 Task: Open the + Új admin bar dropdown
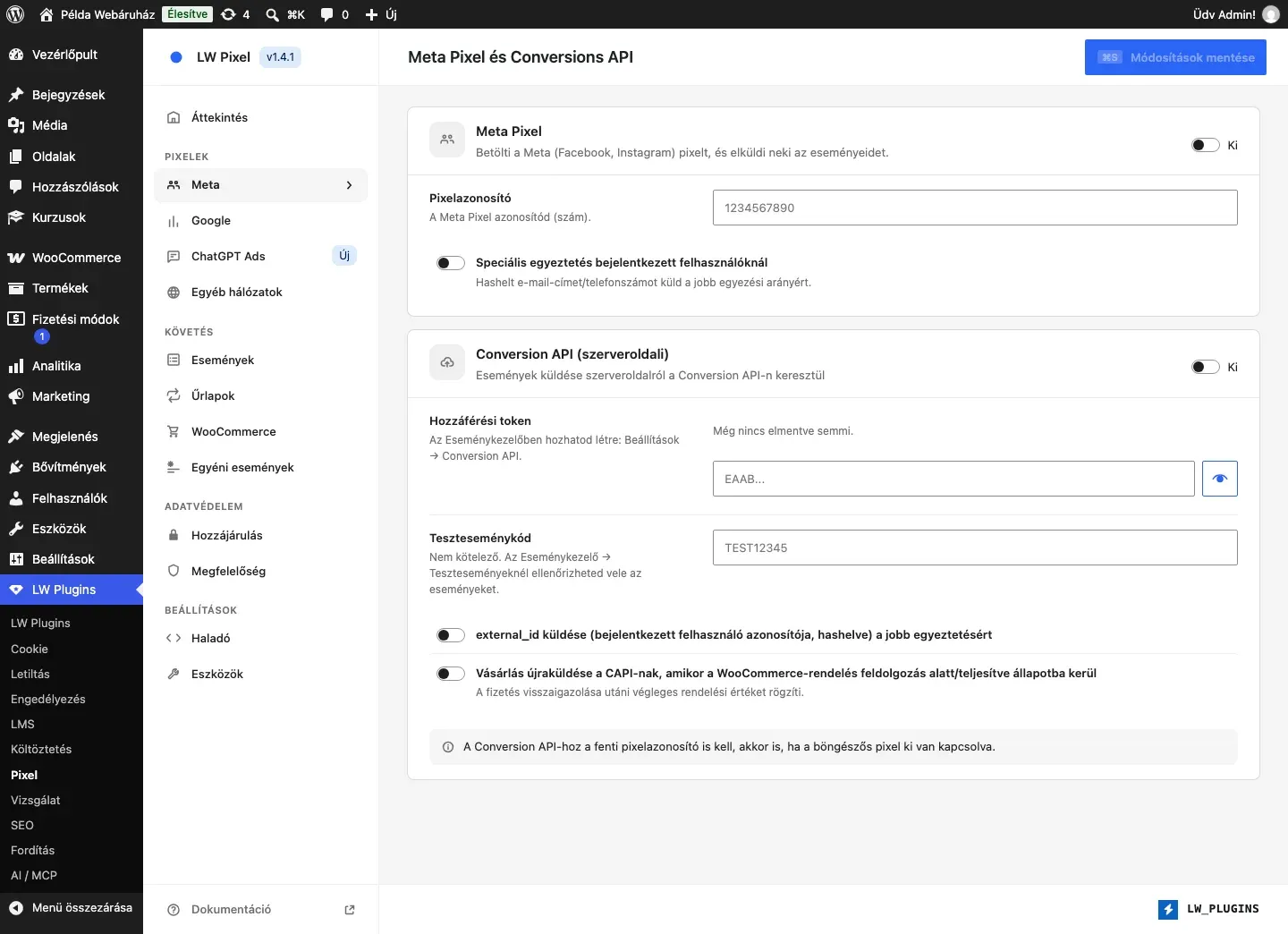coord(381,14)
